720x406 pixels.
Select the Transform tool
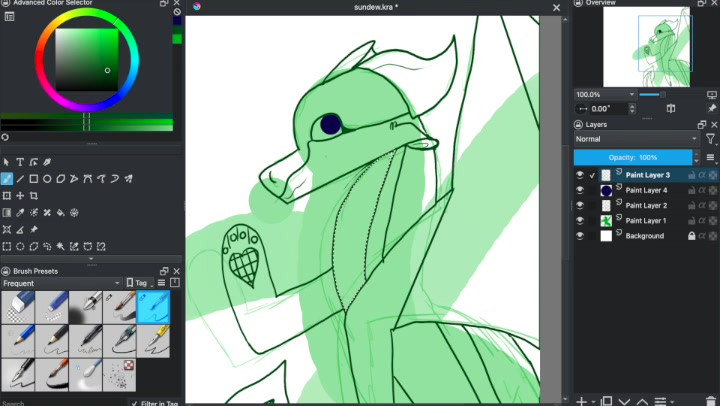click(6, 196)
